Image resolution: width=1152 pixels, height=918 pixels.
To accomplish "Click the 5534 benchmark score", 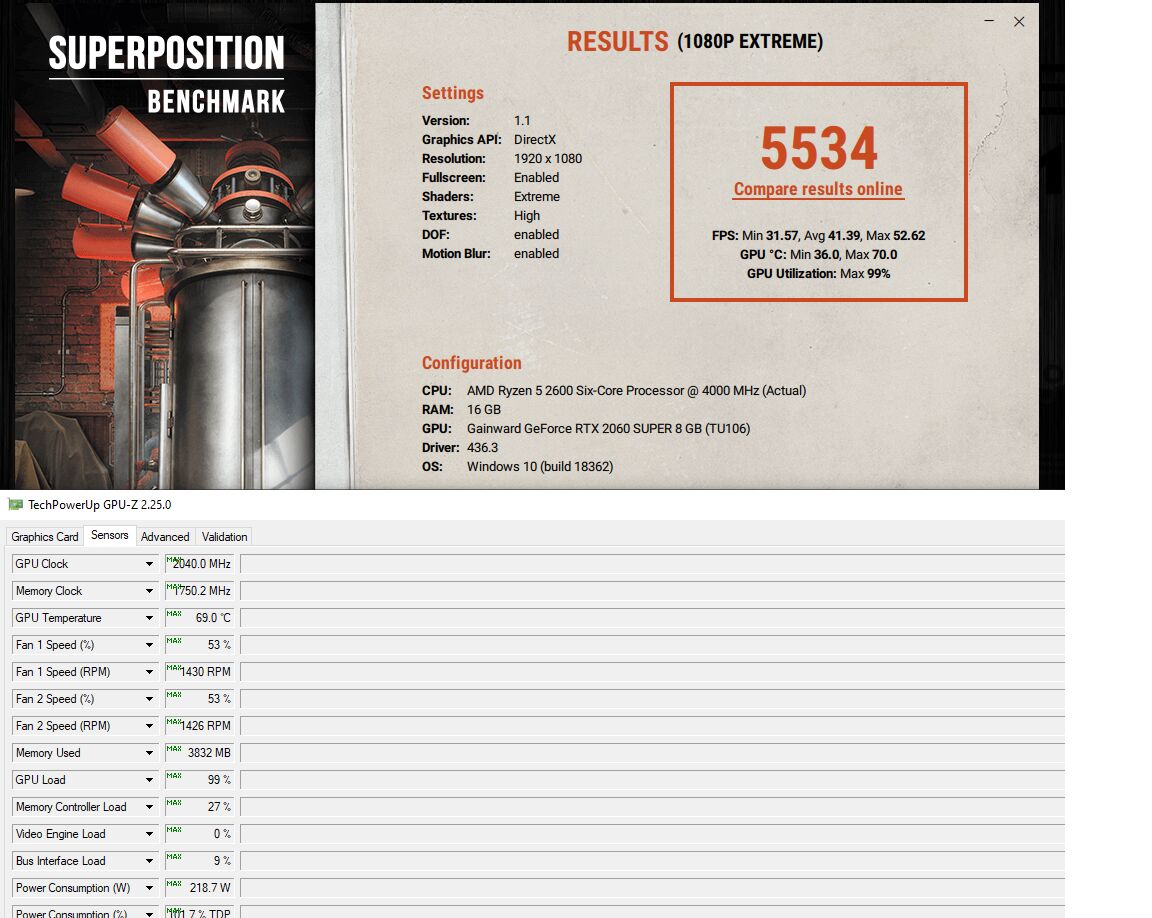I will click(818, 148).
